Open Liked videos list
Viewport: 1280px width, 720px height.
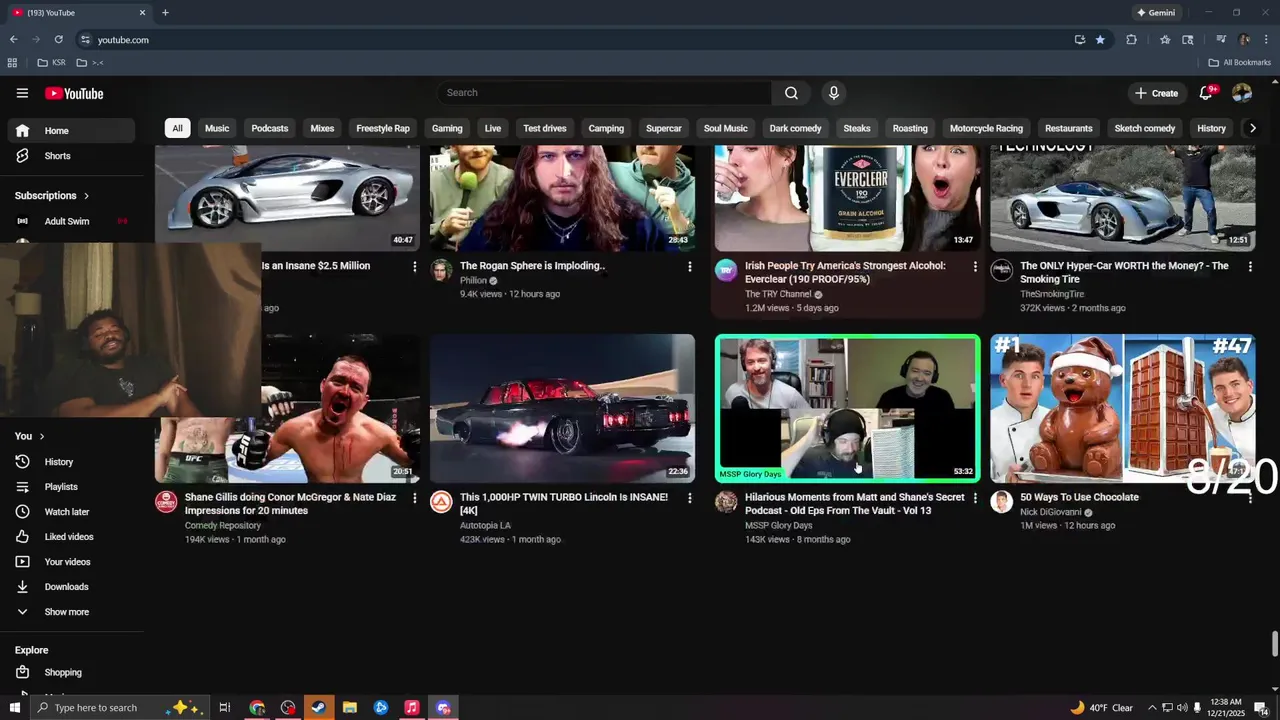coord(70,537)
